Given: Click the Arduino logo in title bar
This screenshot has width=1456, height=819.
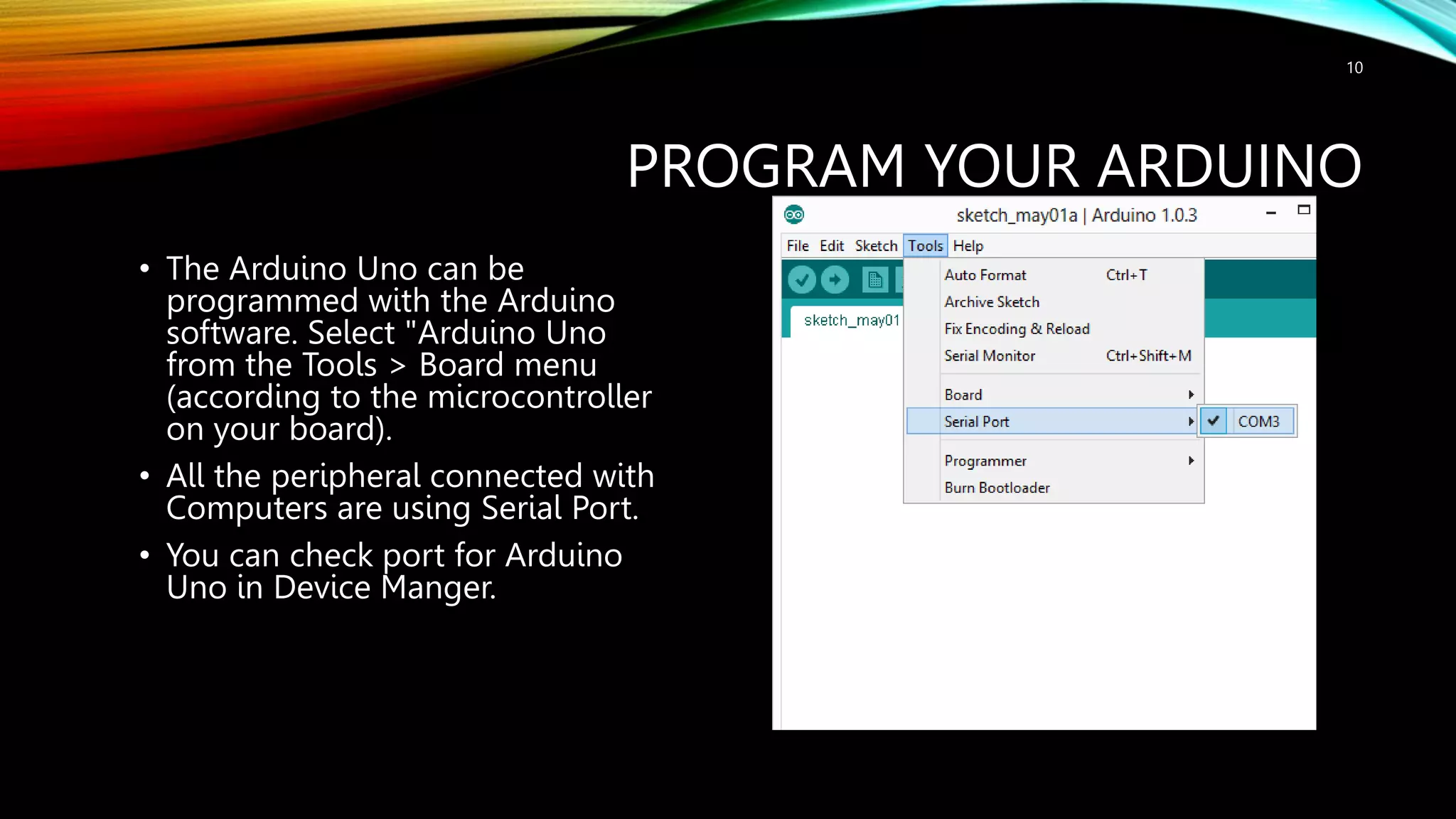Looking at the screenshot, I should [794, 215].
